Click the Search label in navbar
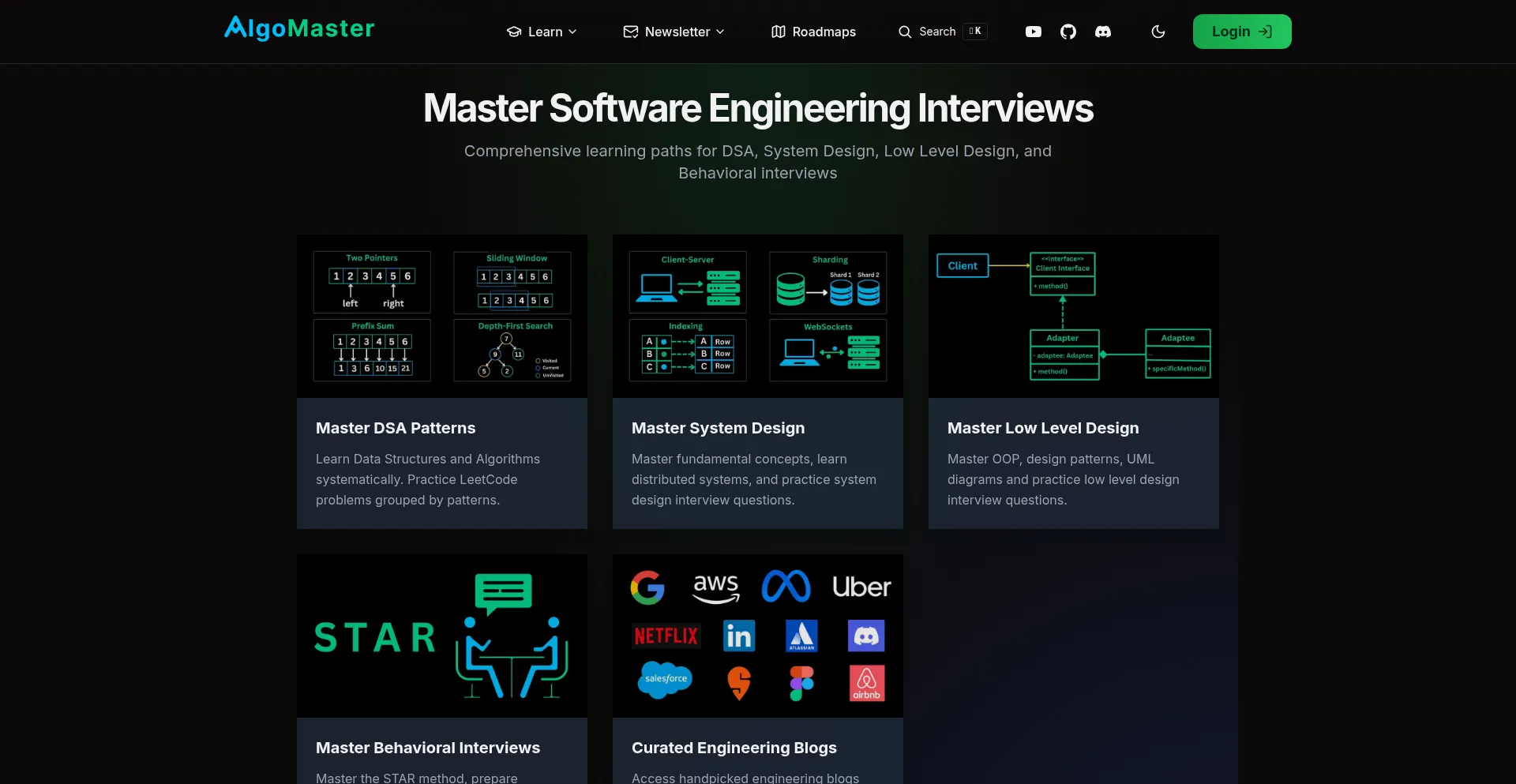1516x784 pixels. pyautogui.click(x=937, y=32)
